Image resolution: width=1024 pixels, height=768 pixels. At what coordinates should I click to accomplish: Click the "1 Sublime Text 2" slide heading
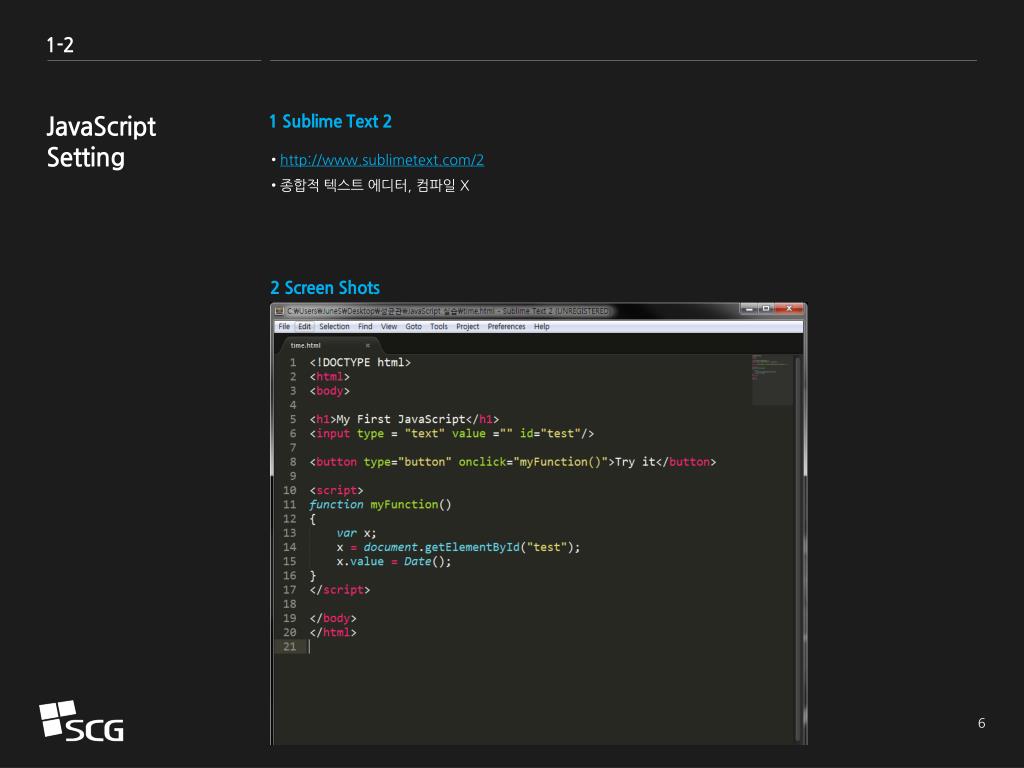[330, 121]
